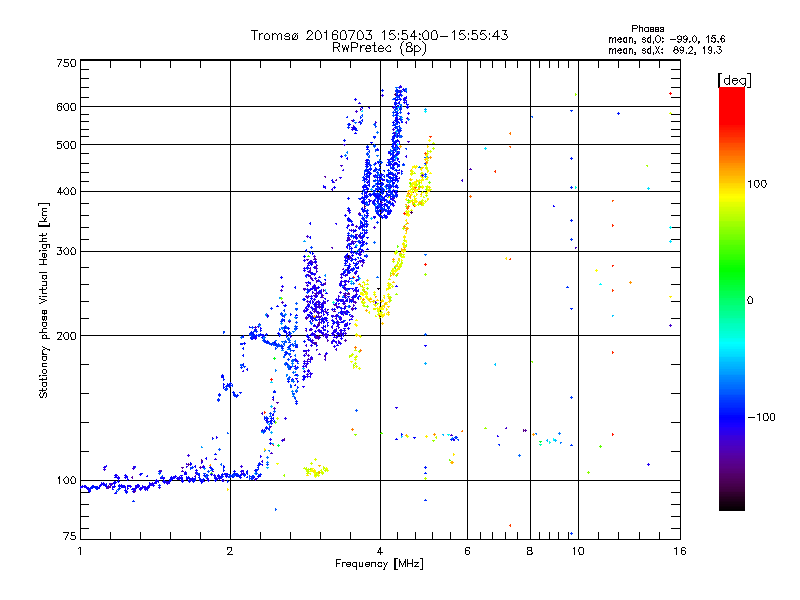Viewport: 800px width, 600px height.
Task: Click the y-axis tick label "750"
Action: pyautogui.click(x=66, y=63)
